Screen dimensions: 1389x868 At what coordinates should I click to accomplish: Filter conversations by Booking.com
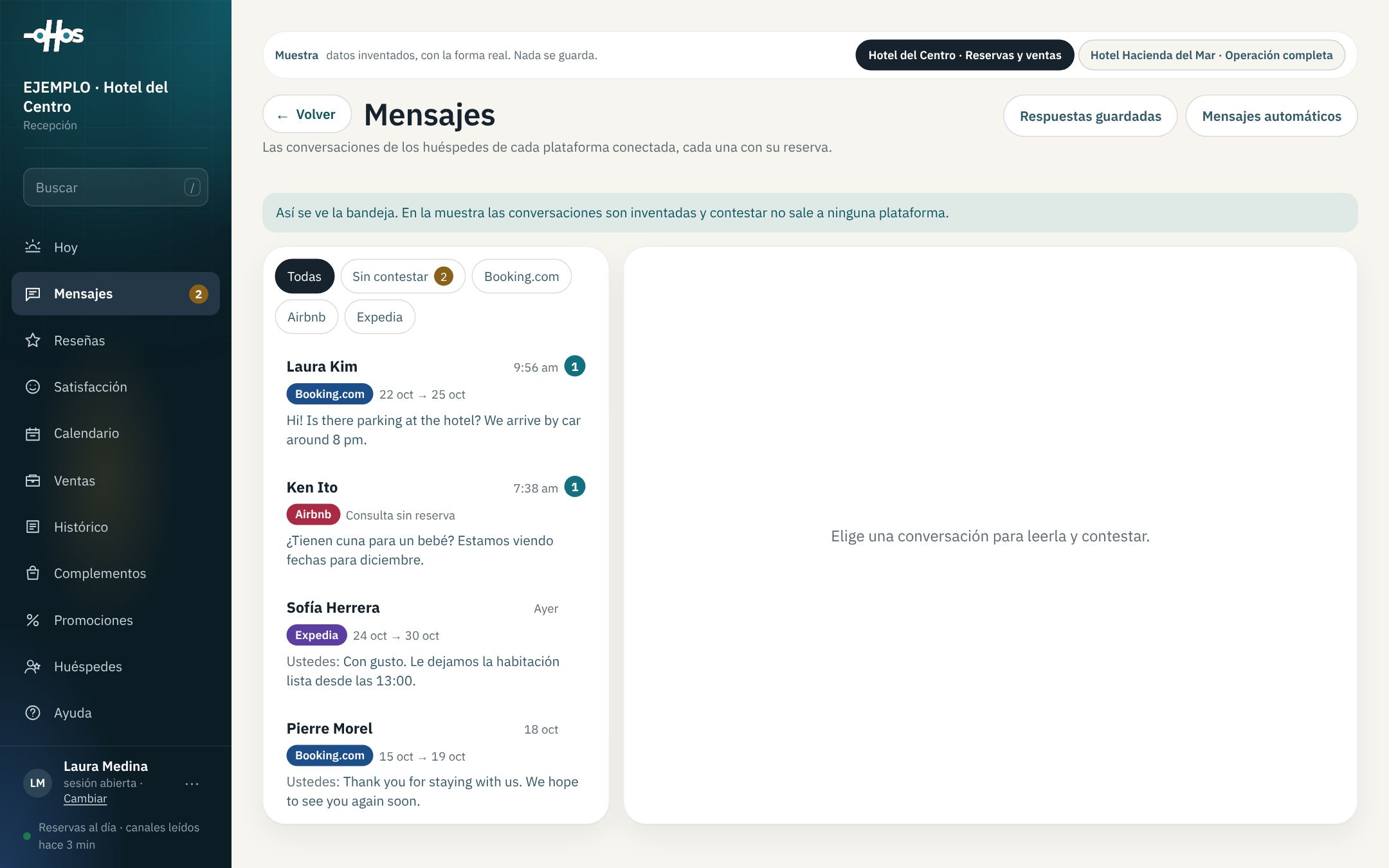point(522,276)
